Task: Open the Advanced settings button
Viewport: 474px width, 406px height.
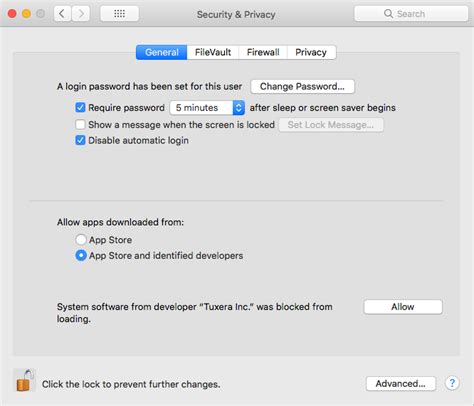Action: (401, 383)
